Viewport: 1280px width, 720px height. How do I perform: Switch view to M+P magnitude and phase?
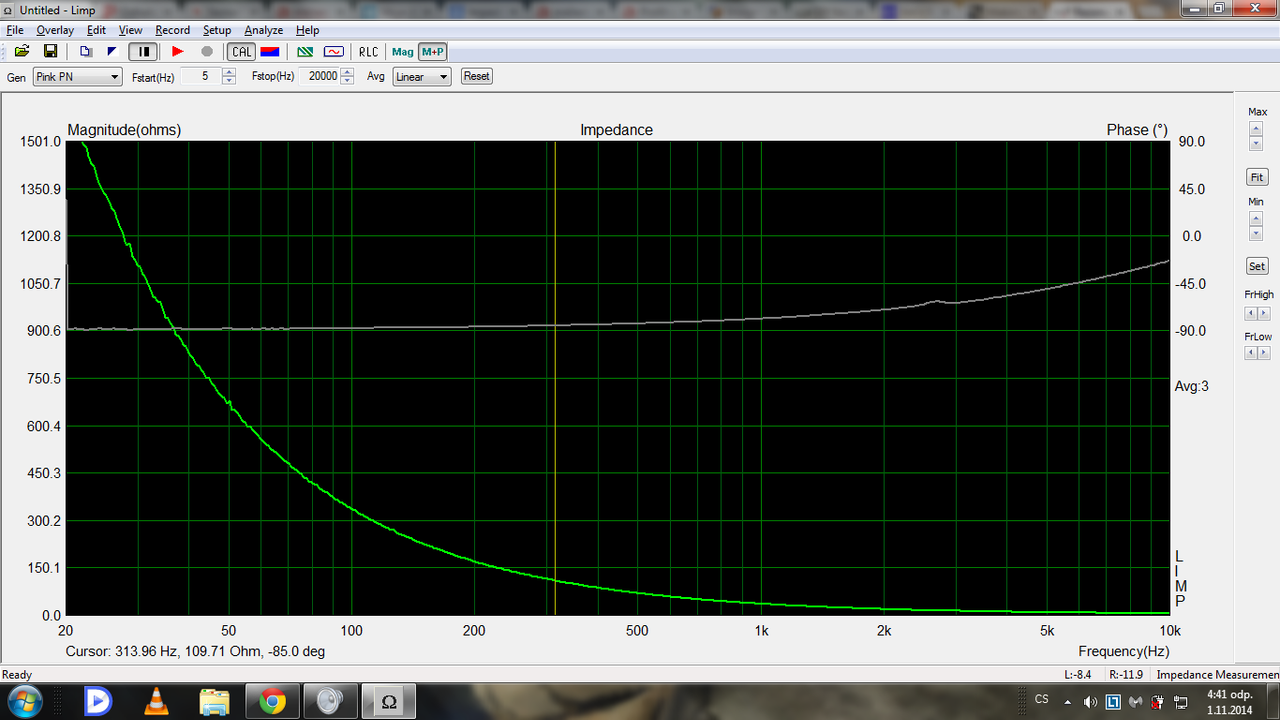433,51
